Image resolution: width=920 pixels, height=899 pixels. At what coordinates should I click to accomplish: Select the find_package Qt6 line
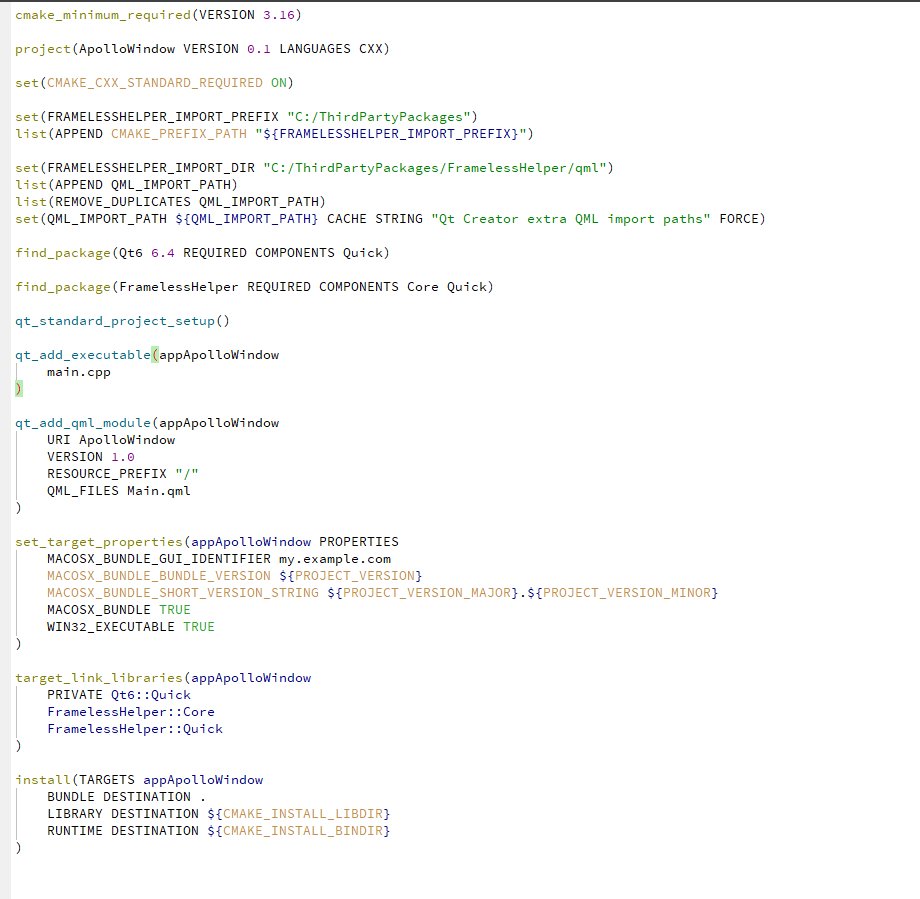200,252
